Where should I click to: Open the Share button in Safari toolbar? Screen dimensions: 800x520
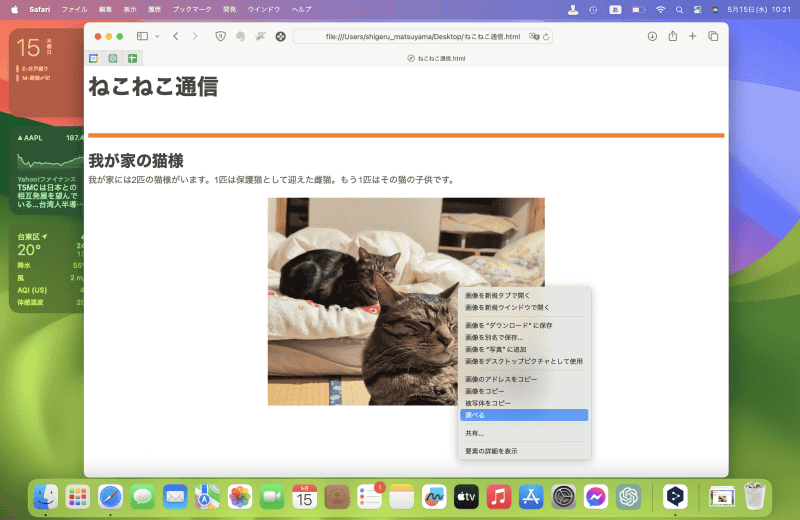pos(673,36)
